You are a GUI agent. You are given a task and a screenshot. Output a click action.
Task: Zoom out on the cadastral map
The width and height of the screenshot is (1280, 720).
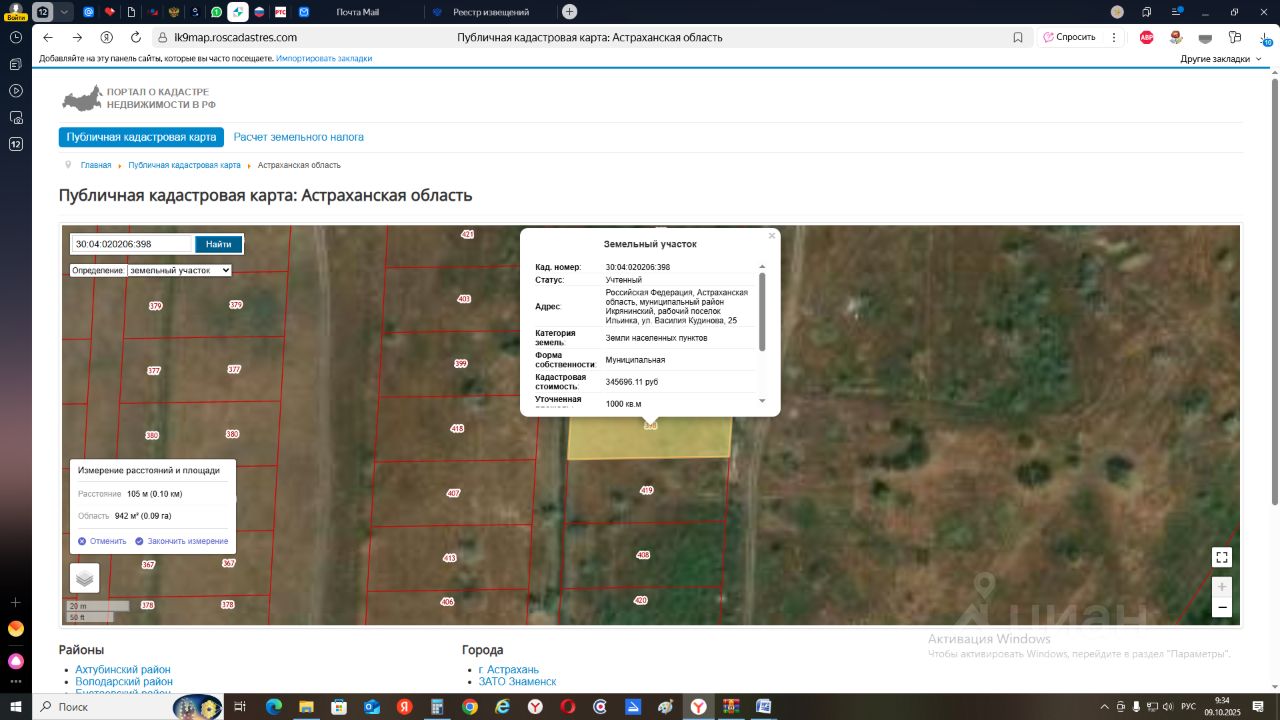point(1221,607)
